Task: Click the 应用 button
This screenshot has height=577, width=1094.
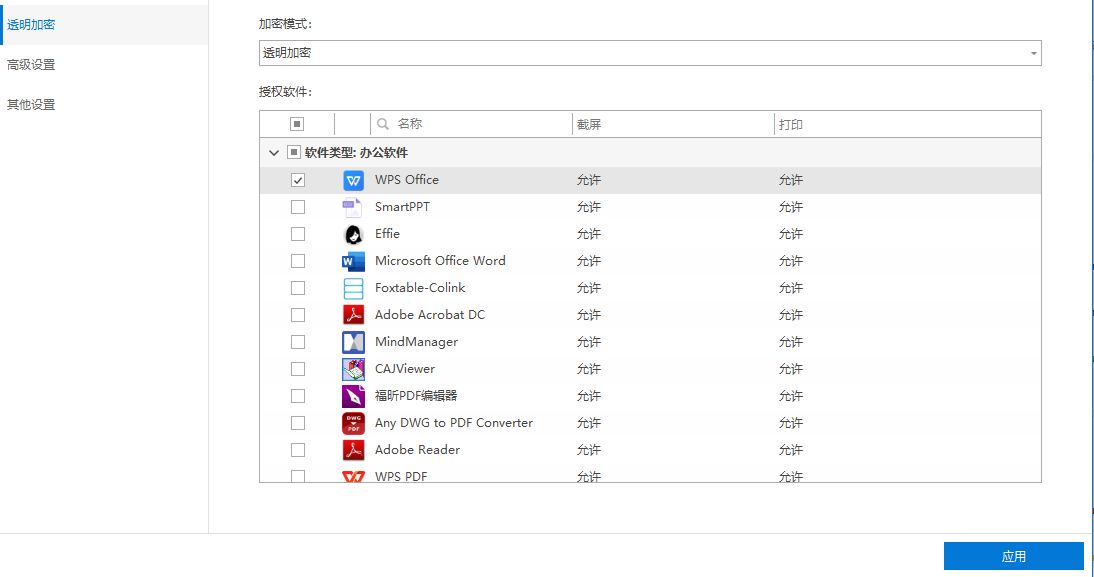Action: [x=1013, y=556]
